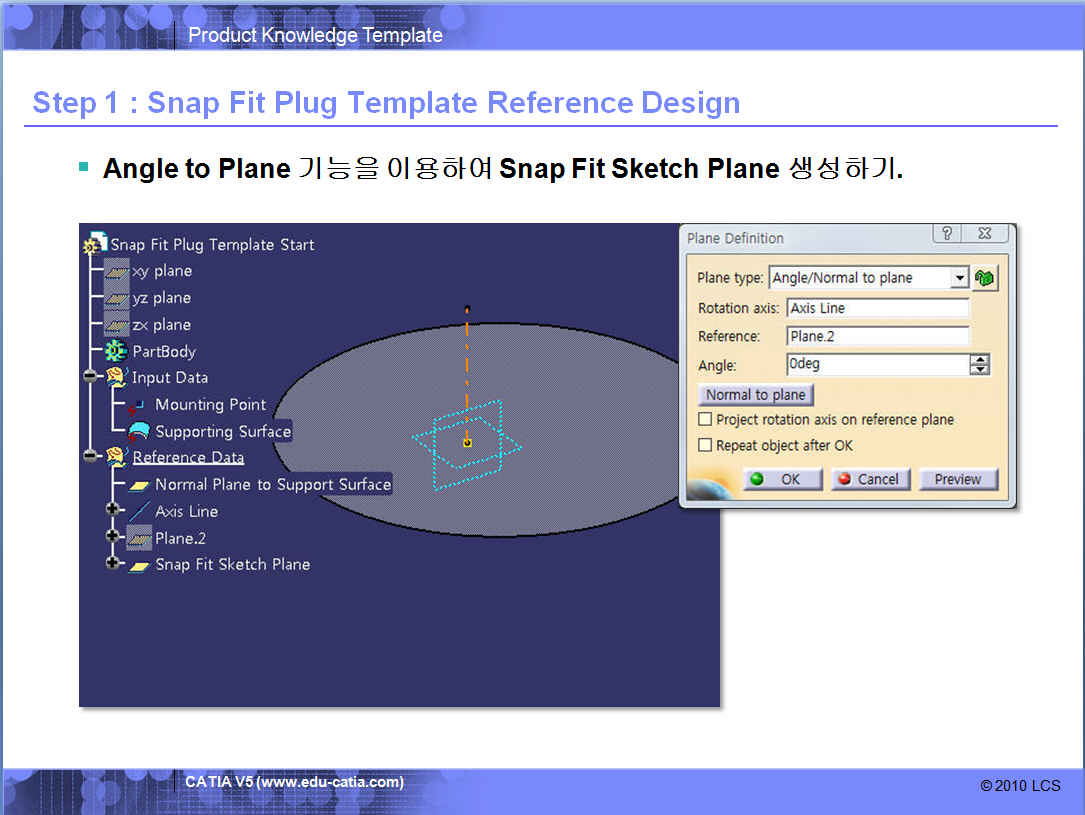This screenshot has width=1085, height=815.
Task: Click the Normal to plane button
Action: point(755,394)
